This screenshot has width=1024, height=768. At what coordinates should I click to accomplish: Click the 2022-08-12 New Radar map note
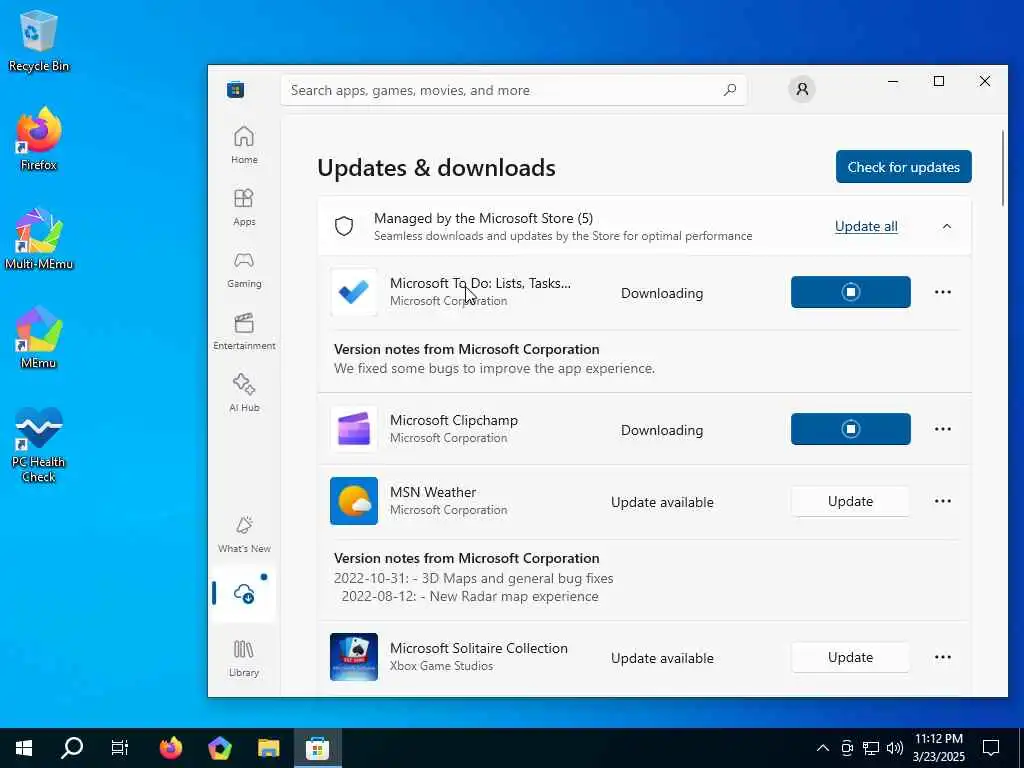point(470,596)
